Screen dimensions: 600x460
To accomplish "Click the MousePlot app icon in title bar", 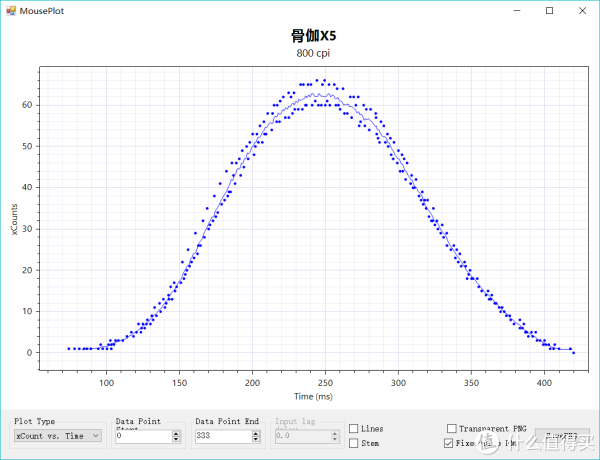I will (x=11, y=11).
